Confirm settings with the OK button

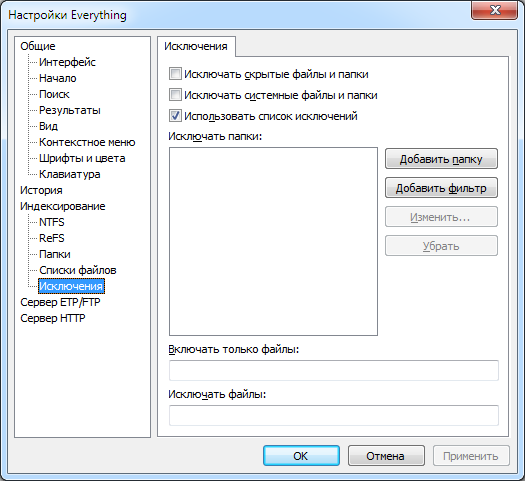[x=301, y=456]
